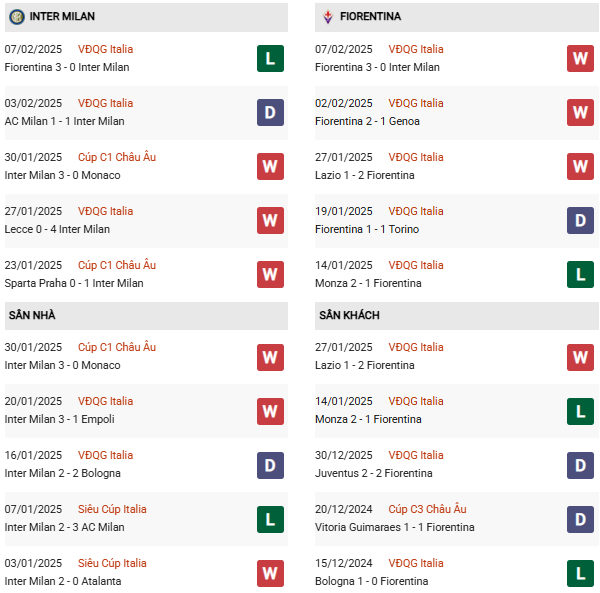This screenshot has width=600, height=593.
Task: Click the W badge for Inter Milan 3-0 Monaco under Sân Nhà
Action: 270,357
